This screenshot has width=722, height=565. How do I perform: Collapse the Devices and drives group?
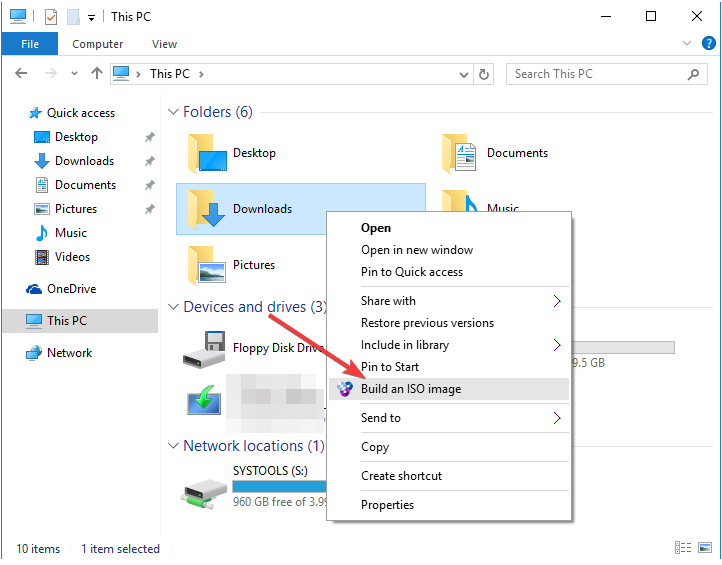click(x=173, y=307)
